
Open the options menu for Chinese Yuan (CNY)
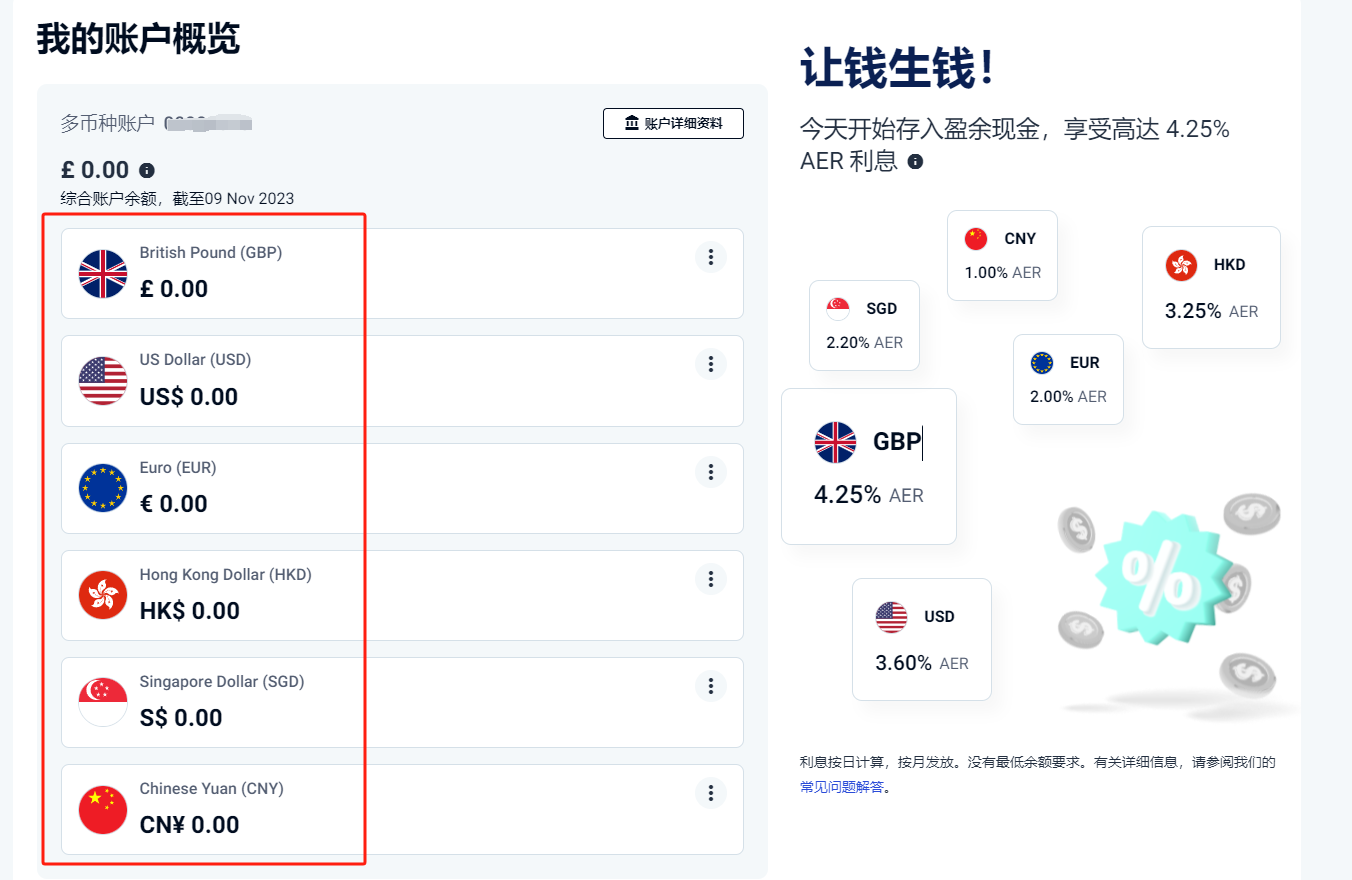(x=710, y=792)
